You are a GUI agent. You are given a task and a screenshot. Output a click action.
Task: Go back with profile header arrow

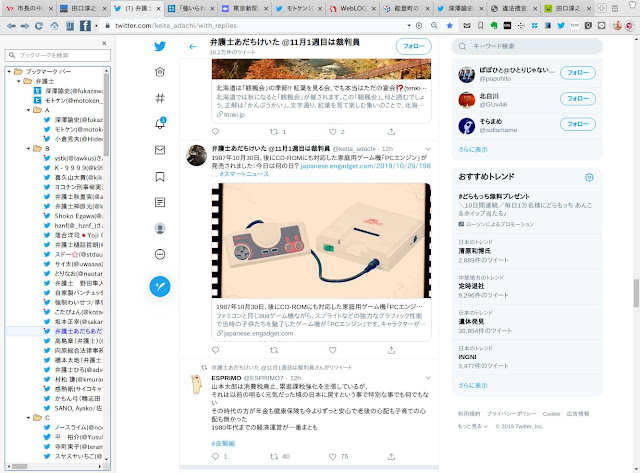(193, 47)
